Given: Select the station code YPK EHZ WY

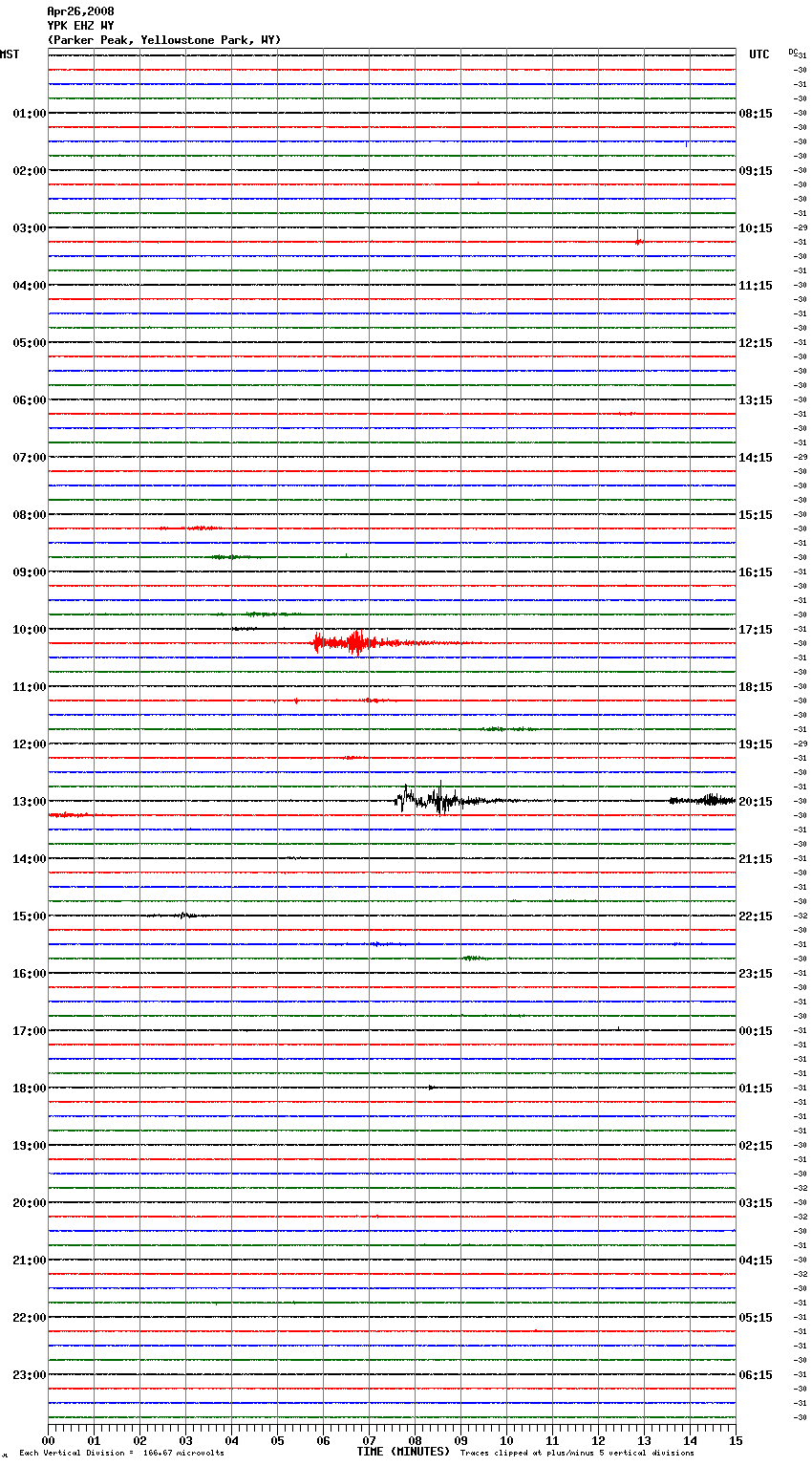Looking at the screenshot, I should (80, 26).
